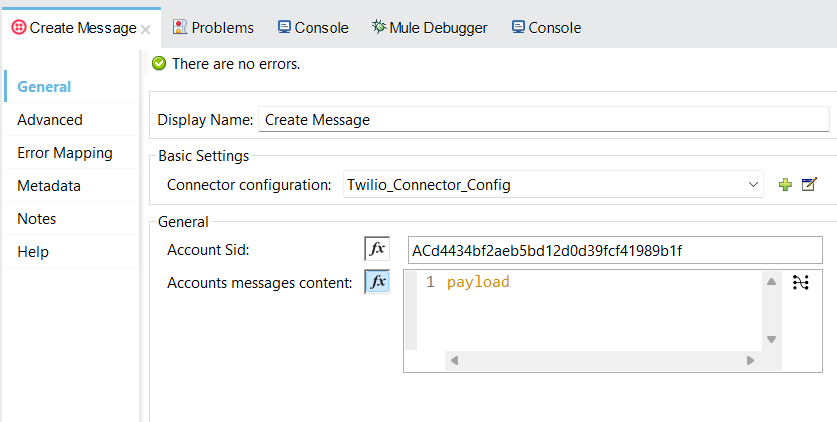The height and width of the screenshot is (422, 837).
Task: Click the 'There are no errors.' message
Action: 236,64
